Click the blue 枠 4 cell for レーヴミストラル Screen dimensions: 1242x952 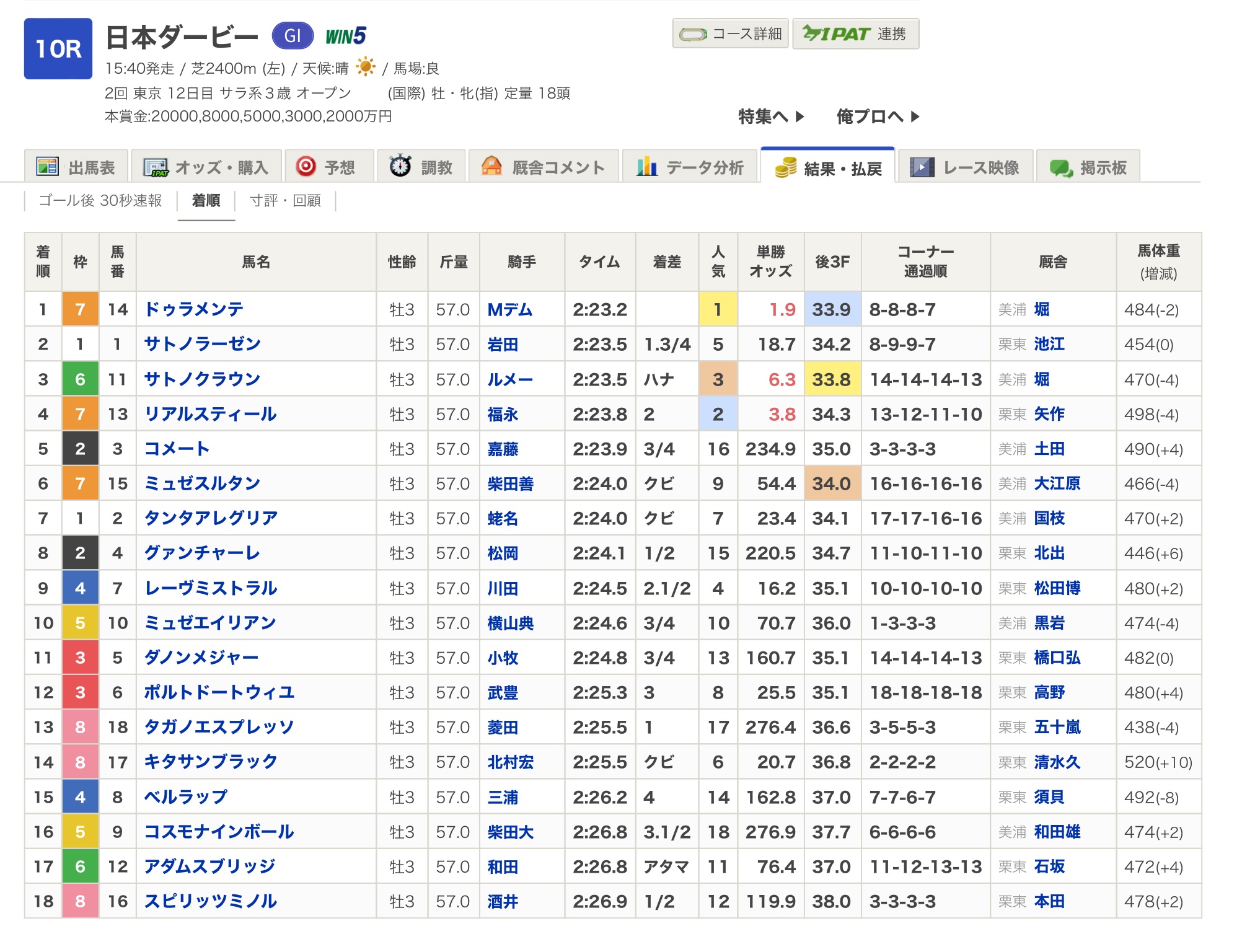[80, 588]
